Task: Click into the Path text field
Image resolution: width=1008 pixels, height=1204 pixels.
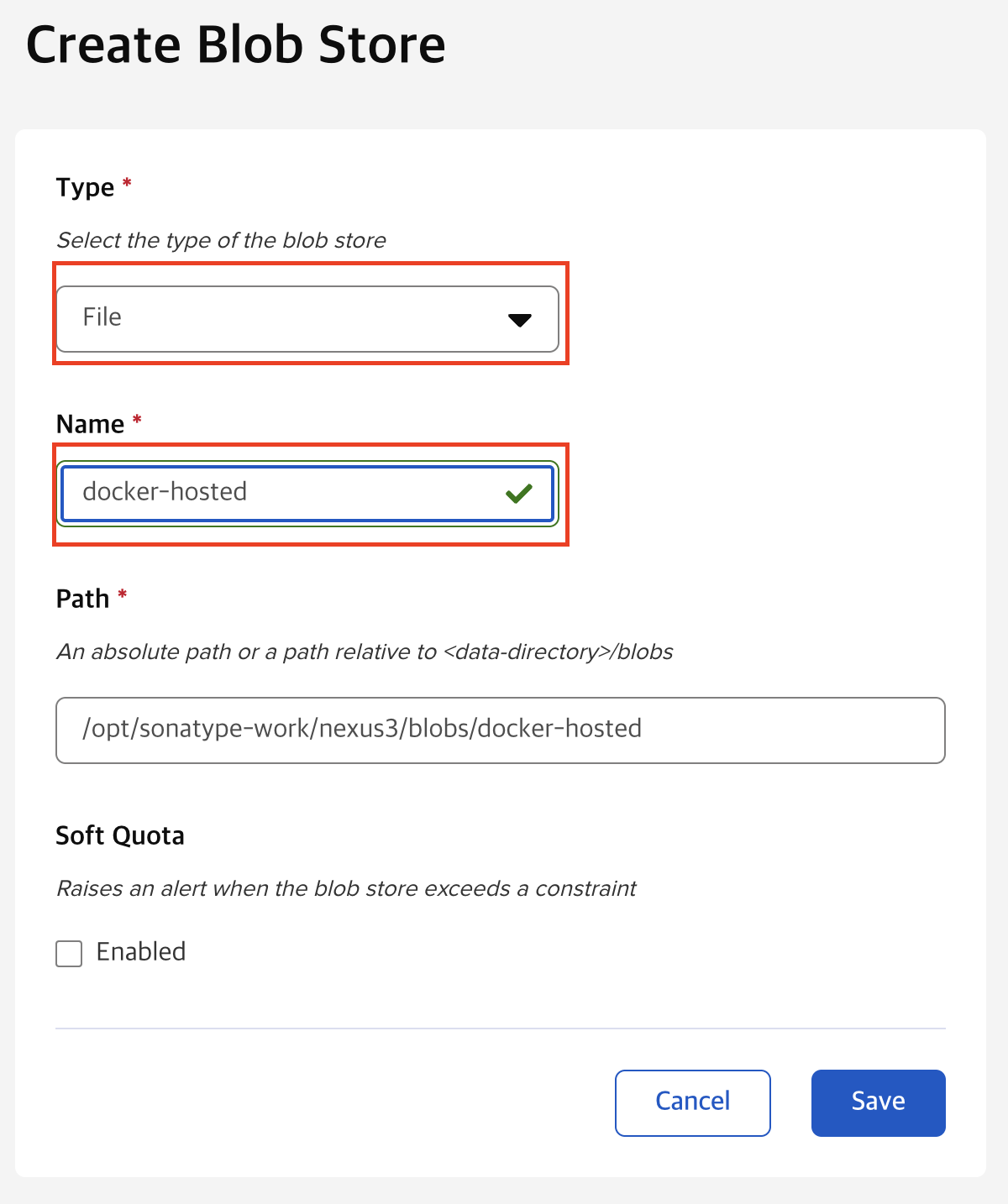Action: (500, 730)
